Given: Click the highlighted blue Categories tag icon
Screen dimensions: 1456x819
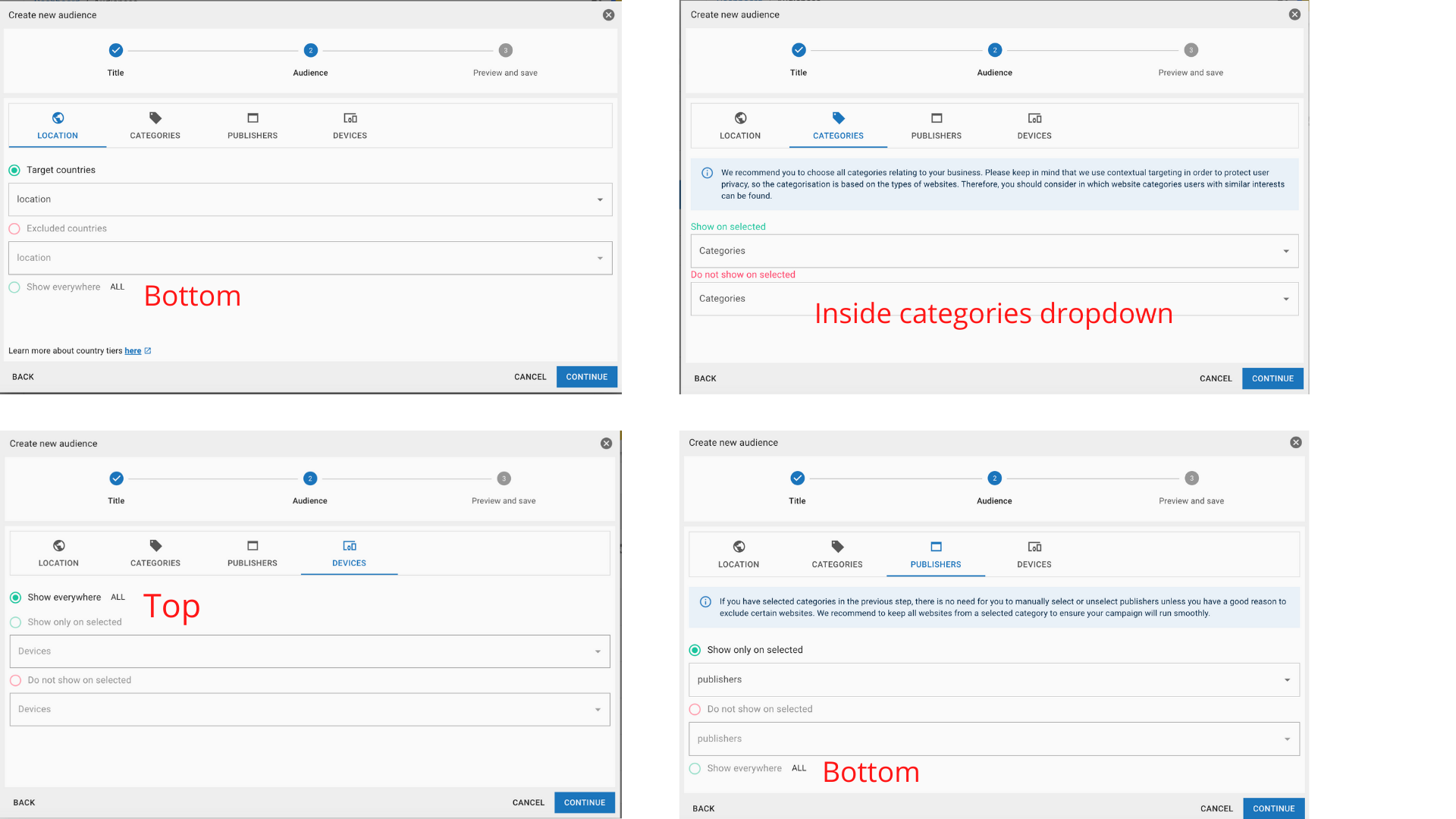Looking at the screenshot, I should click(x=838, y=118).
